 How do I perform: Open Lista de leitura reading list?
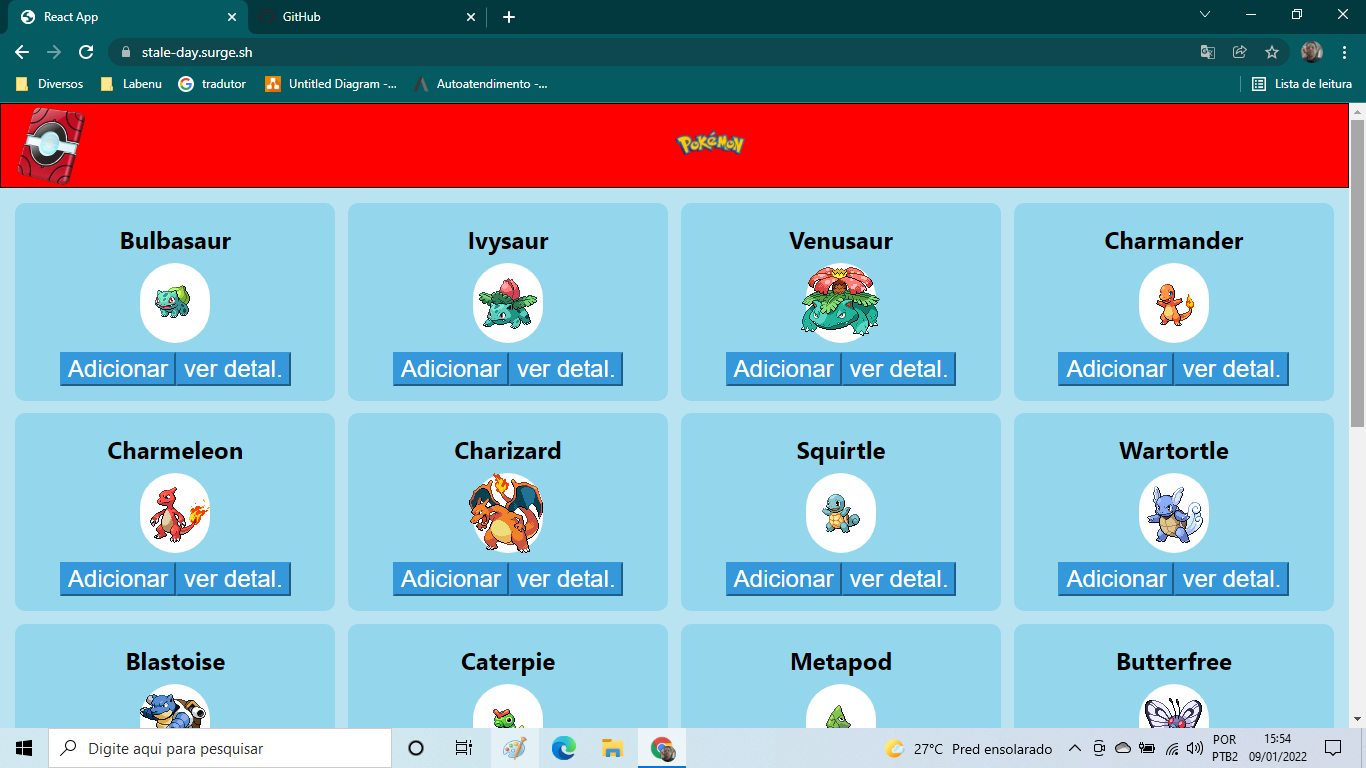[x=1302, y=84]
